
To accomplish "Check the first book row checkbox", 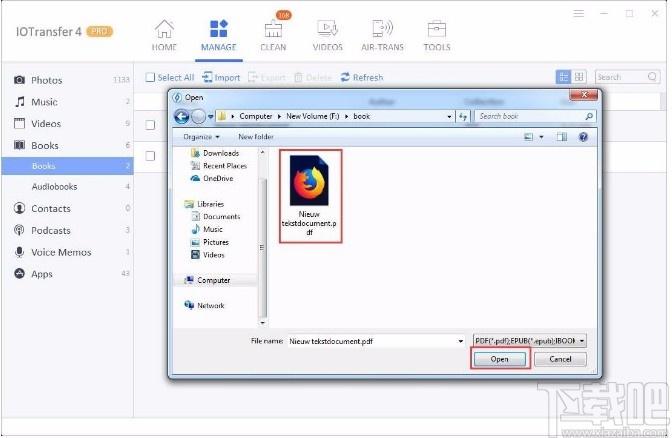I will [150, 125].
